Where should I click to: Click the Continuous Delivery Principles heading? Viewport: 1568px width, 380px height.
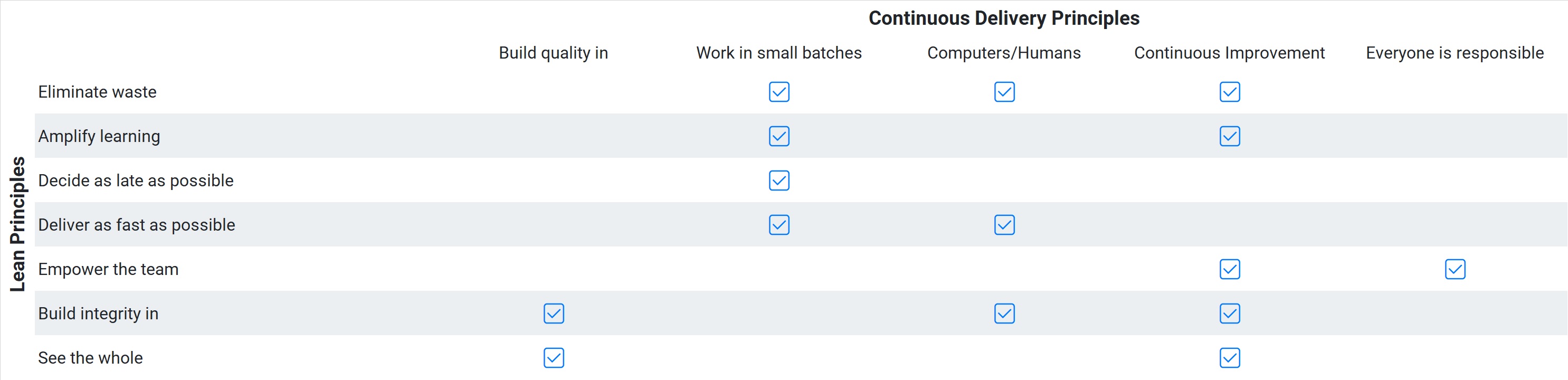click(x=1003, y=18)
